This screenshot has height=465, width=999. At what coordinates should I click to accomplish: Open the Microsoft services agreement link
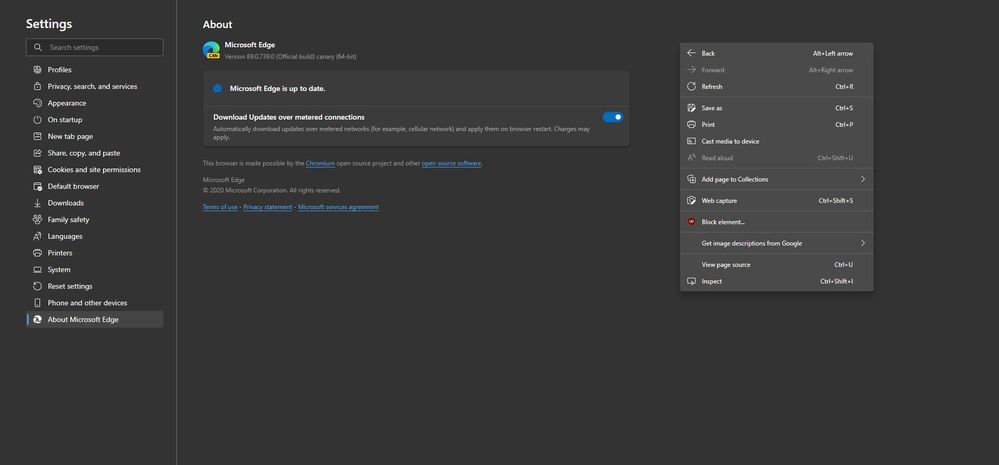[x=338, y=207]
